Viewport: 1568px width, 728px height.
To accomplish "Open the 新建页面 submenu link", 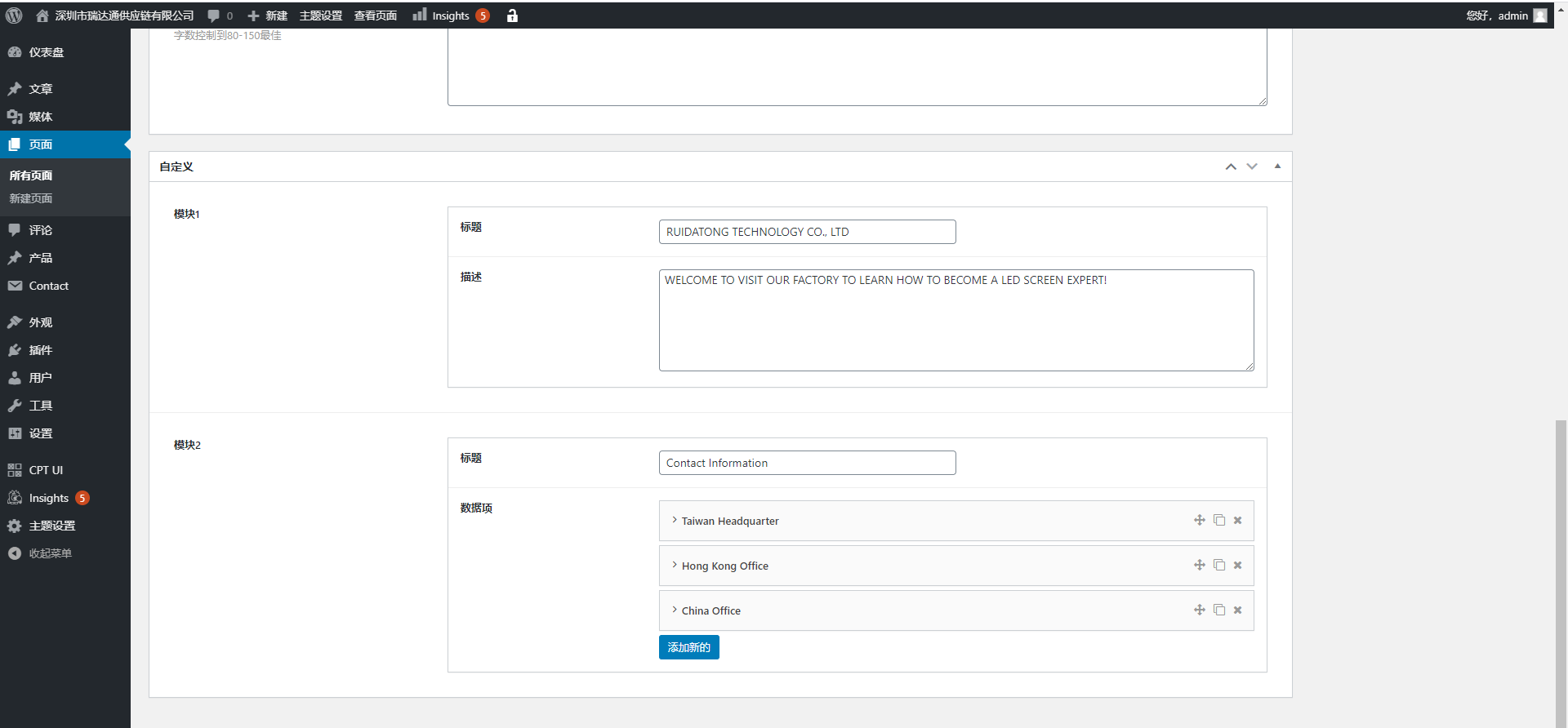I will [x=31, y=198].
